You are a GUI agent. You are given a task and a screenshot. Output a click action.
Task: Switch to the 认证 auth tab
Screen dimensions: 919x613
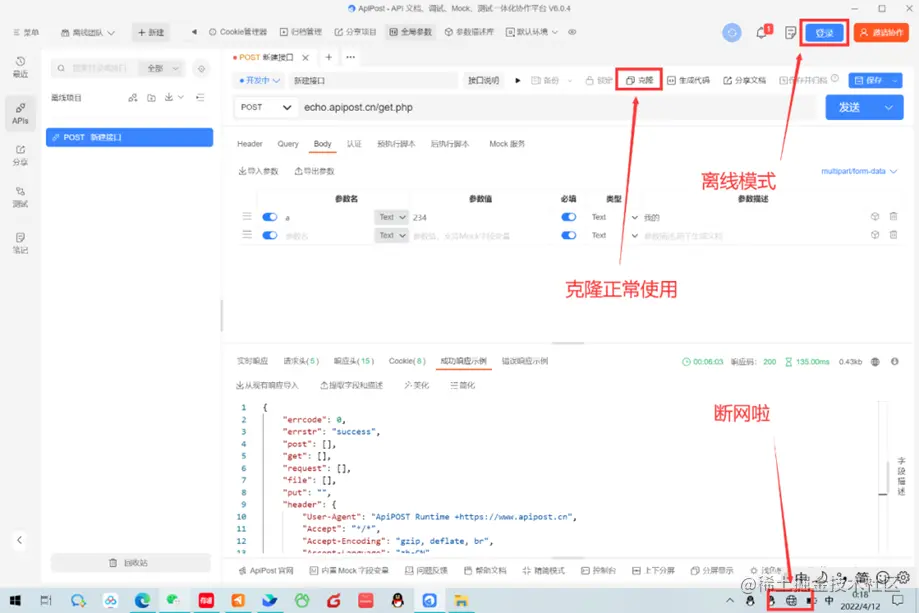pos(354,144)
